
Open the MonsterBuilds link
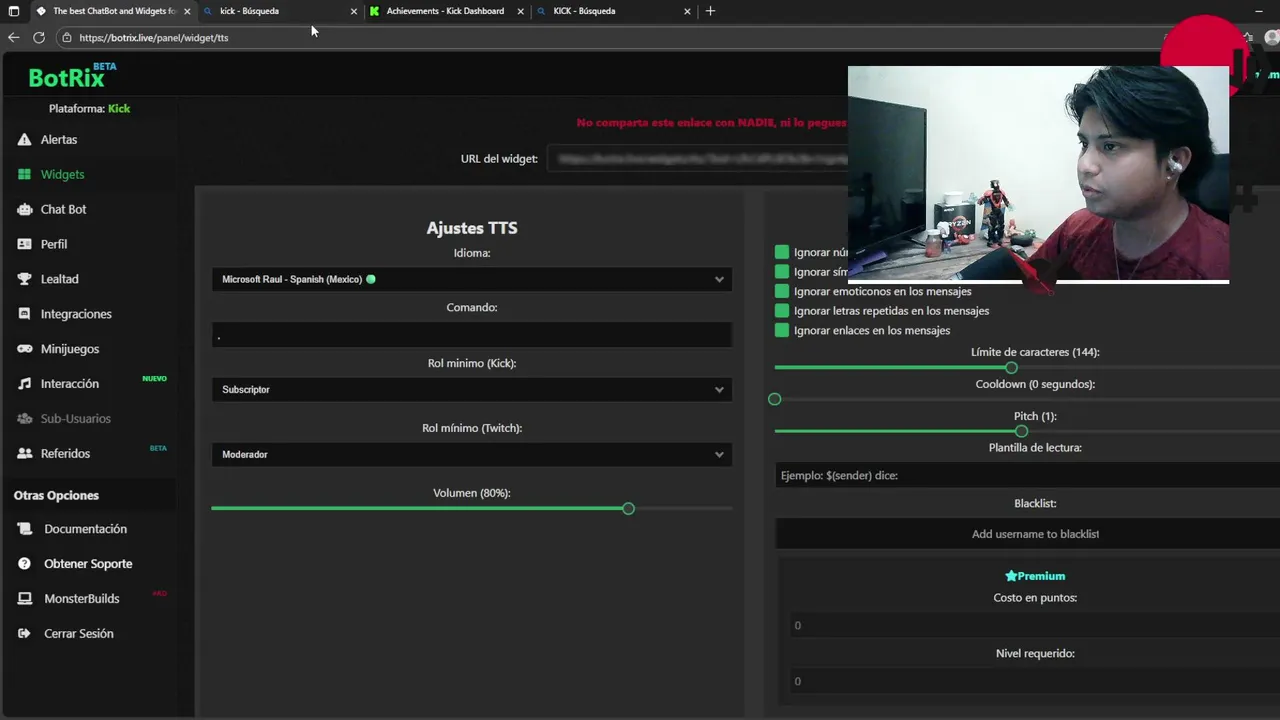pos(81,599)
